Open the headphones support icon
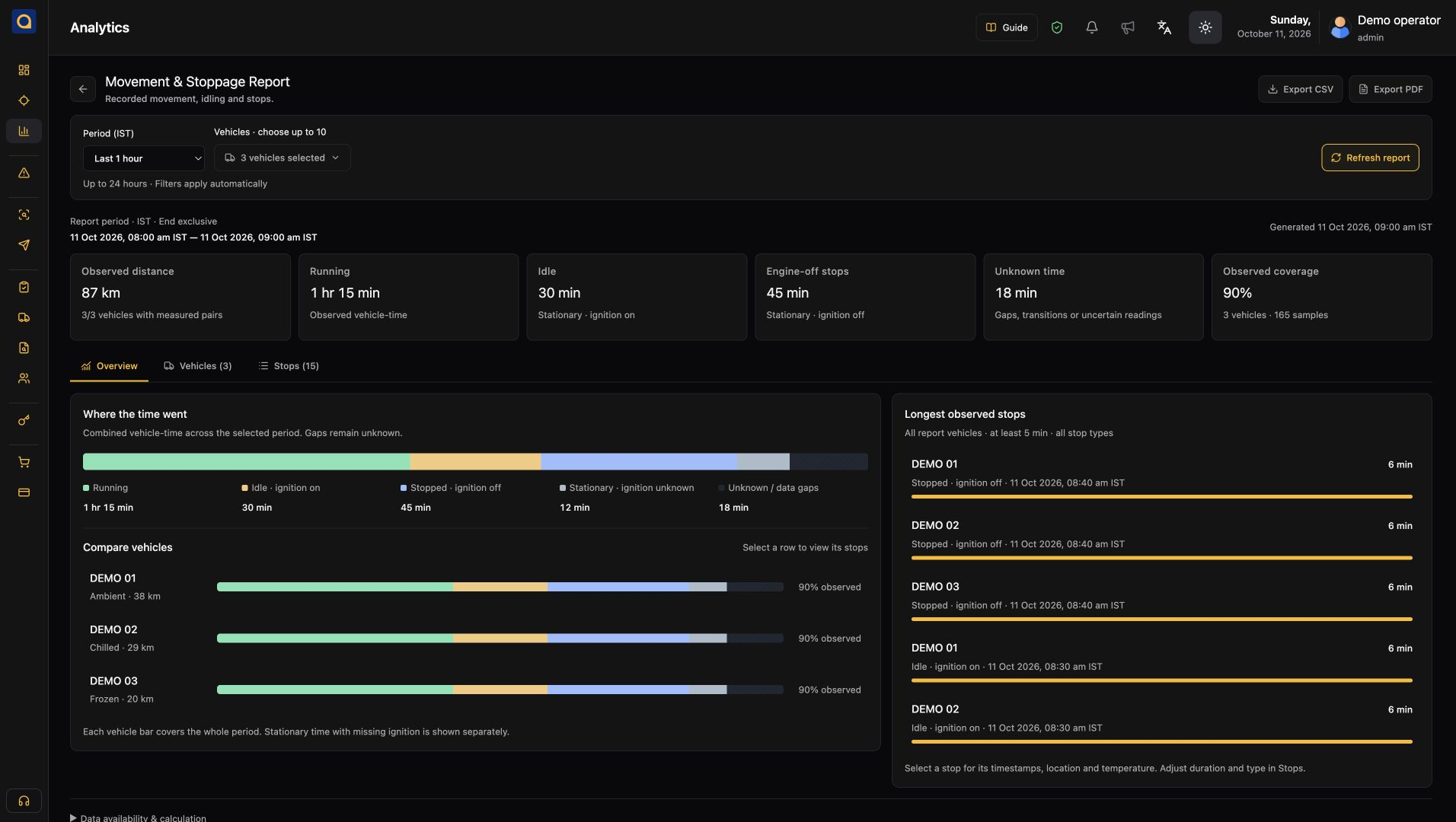This screenshot has height=822, width=1456. 24,801
